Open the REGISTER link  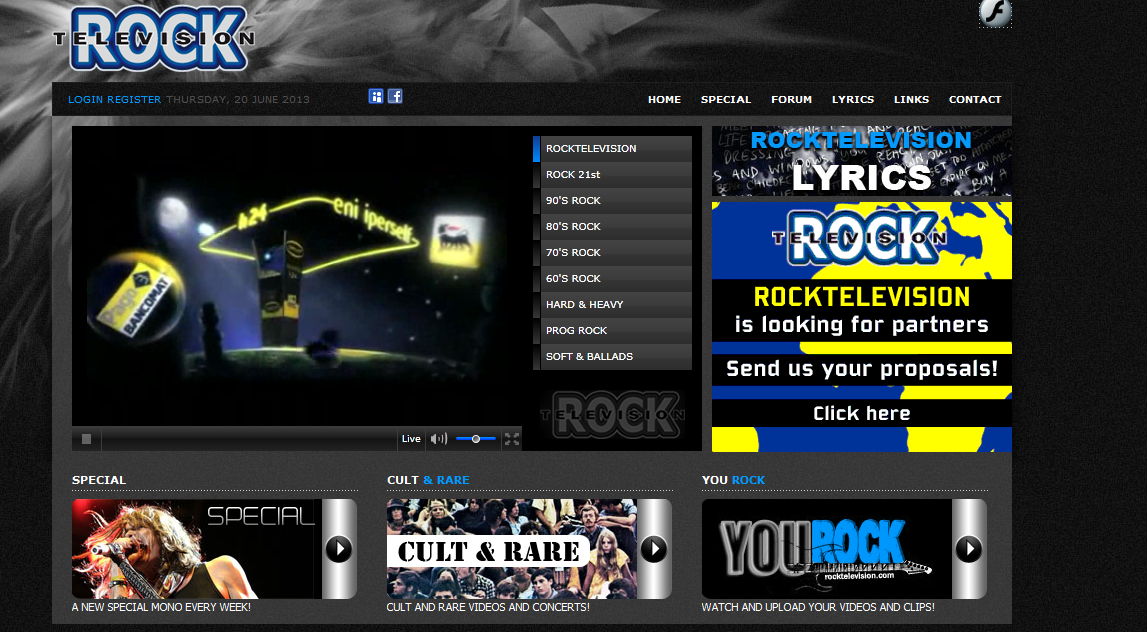pos(134,99)
